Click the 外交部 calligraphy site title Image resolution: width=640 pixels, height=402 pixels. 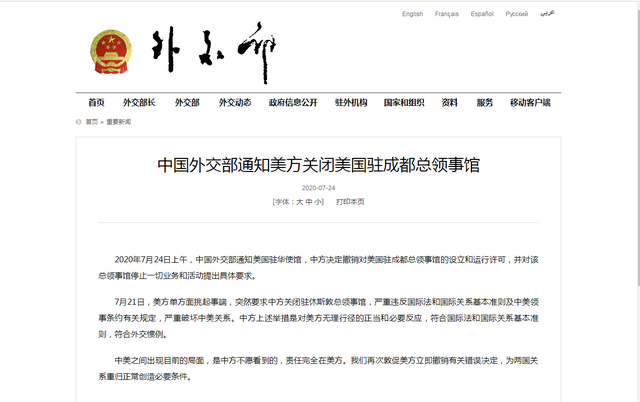[214, 53]
